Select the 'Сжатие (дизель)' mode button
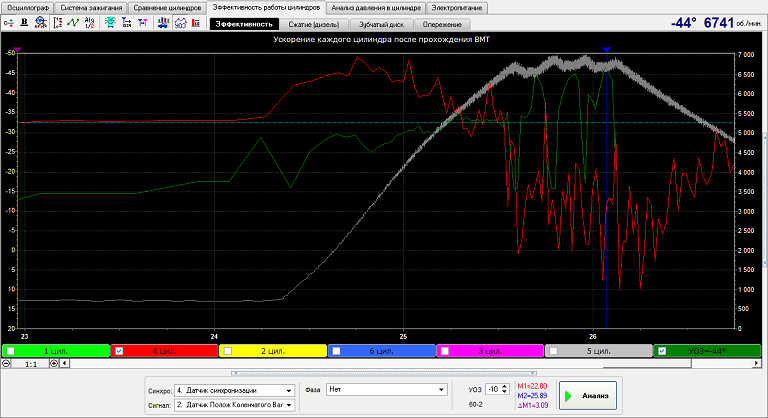The height and width of the screenshot is (418, 768). 313,24
